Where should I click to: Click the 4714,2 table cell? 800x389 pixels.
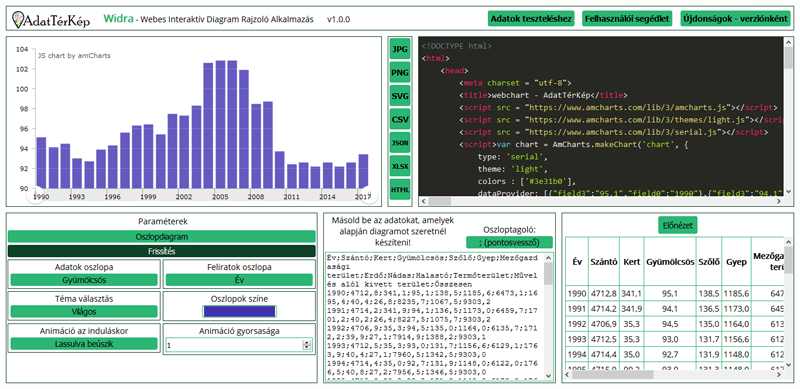(x=604, y=309)
